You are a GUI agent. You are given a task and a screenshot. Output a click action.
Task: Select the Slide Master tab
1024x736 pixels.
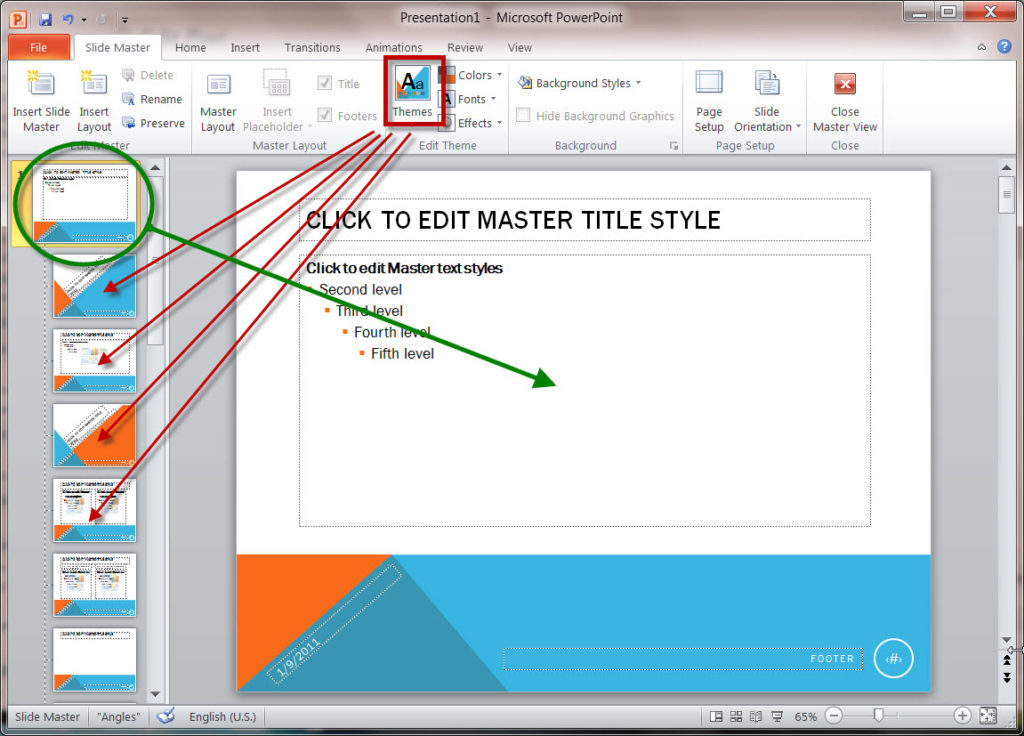click(x=118, y=48)
